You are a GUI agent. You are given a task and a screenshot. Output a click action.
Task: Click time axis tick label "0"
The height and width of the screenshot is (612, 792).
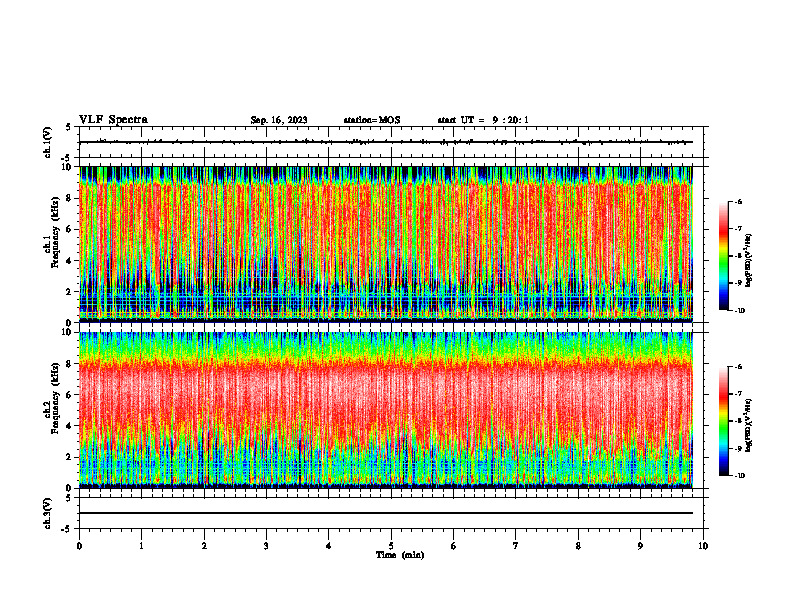[79, 546]
